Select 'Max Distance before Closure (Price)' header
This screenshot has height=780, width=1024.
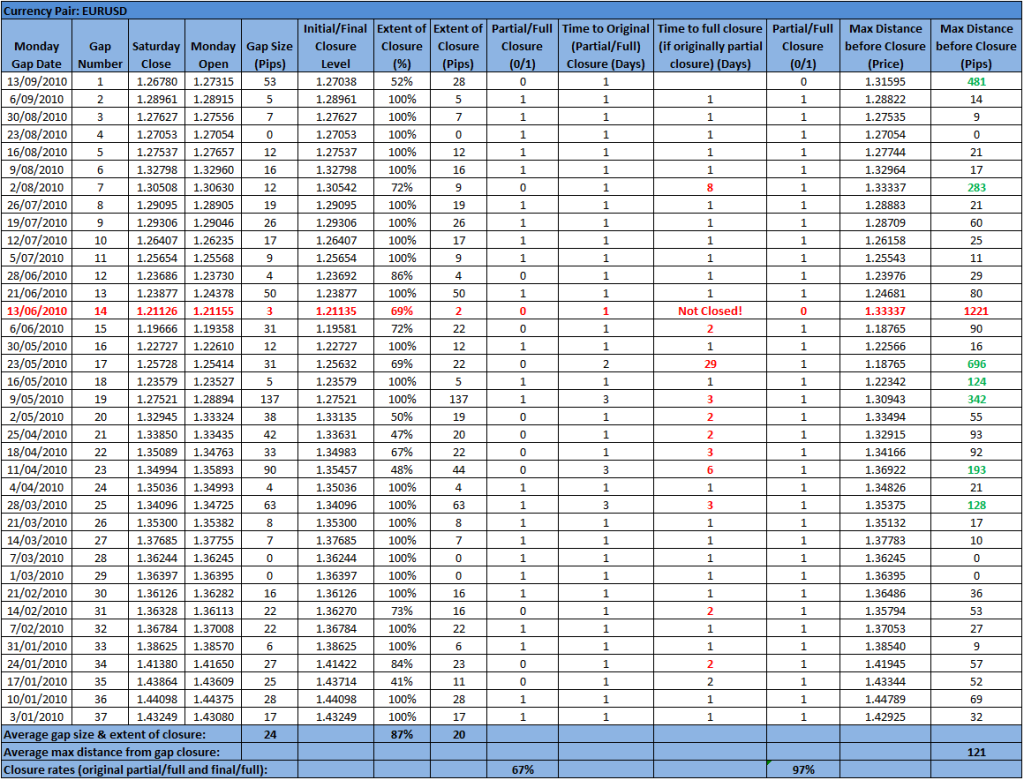pos(885,46)
